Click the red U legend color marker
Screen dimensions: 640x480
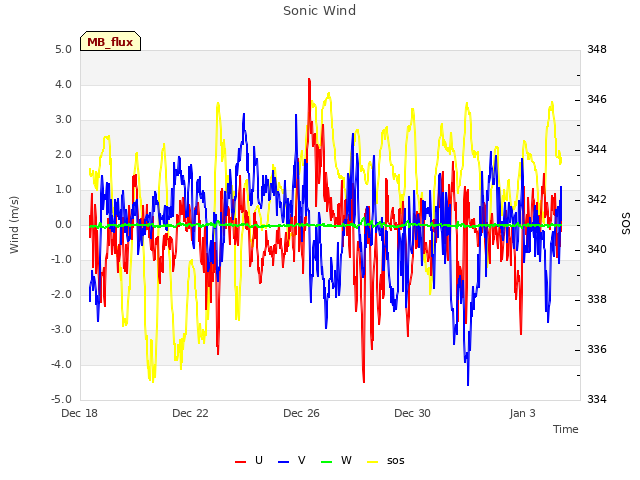tap(240, 462)
